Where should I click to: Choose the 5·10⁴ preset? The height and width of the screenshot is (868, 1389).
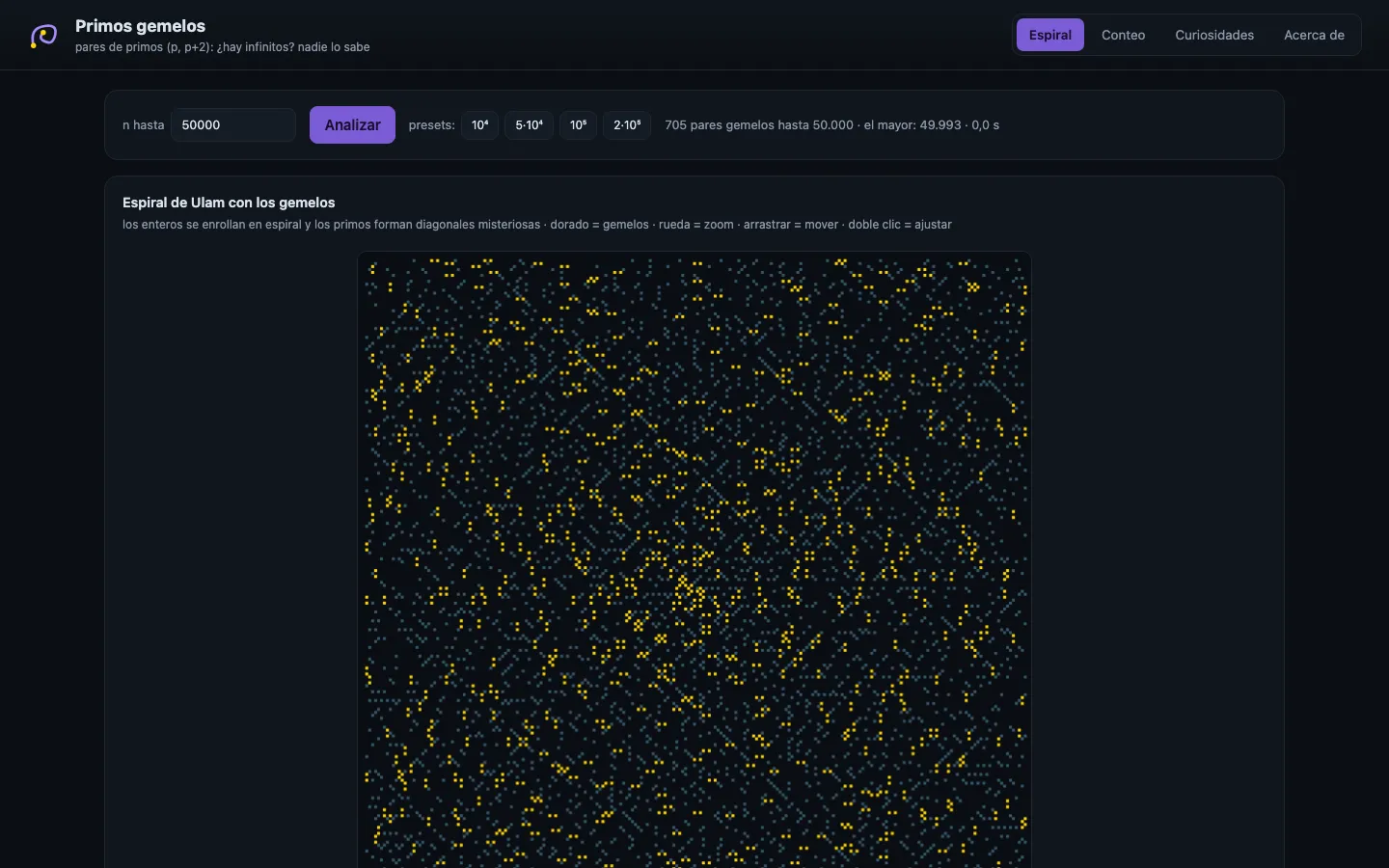point(529,125)
